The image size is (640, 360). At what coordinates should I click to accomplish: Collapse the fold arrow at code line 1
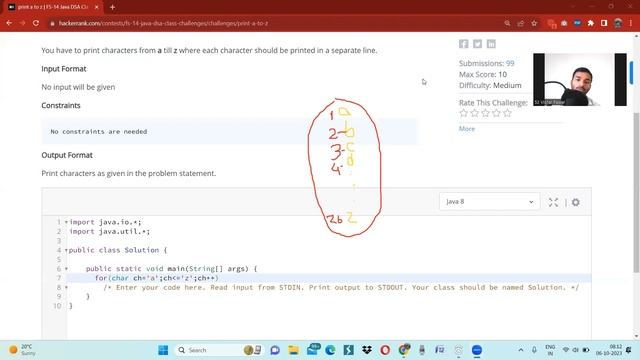[x=66, y=222]
